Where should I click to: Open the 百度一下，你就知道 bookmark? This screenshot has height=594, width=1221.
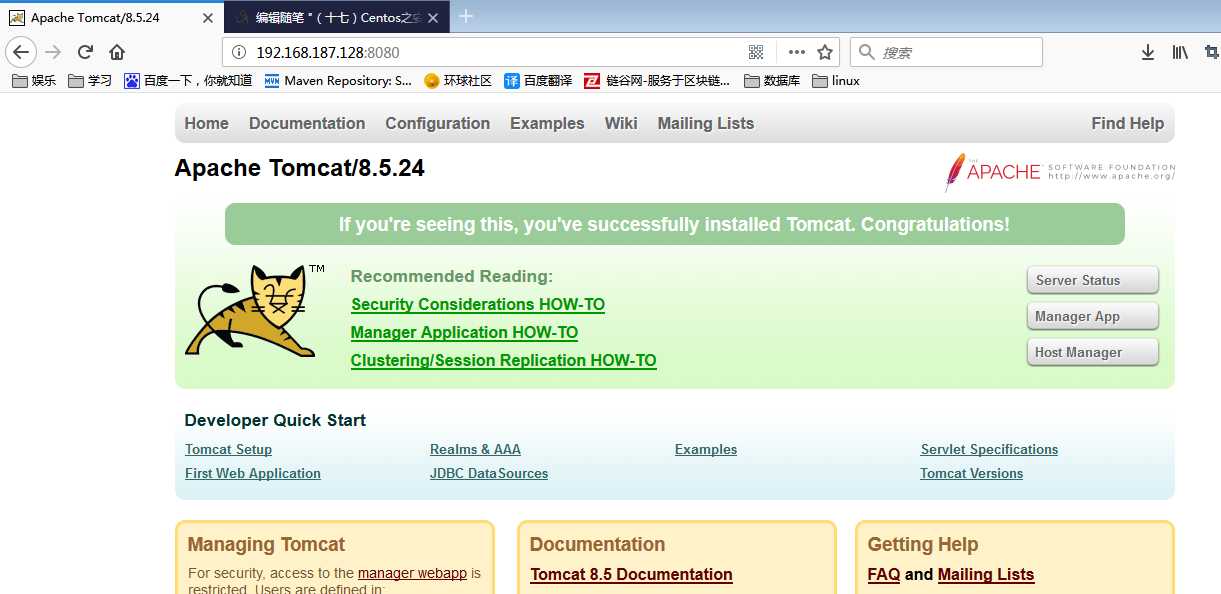[188, 81]
